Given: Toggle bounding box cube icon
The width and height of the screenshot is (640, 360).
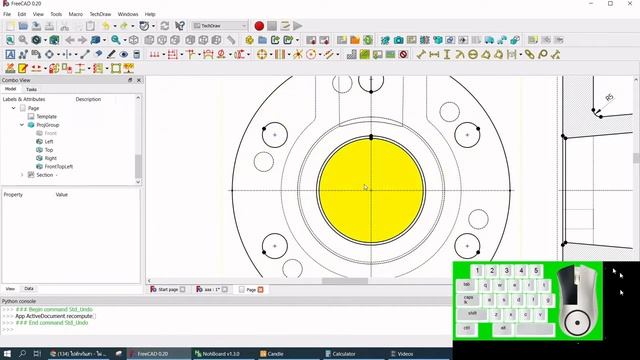Looking at the screenshot, I should [54, 40].
